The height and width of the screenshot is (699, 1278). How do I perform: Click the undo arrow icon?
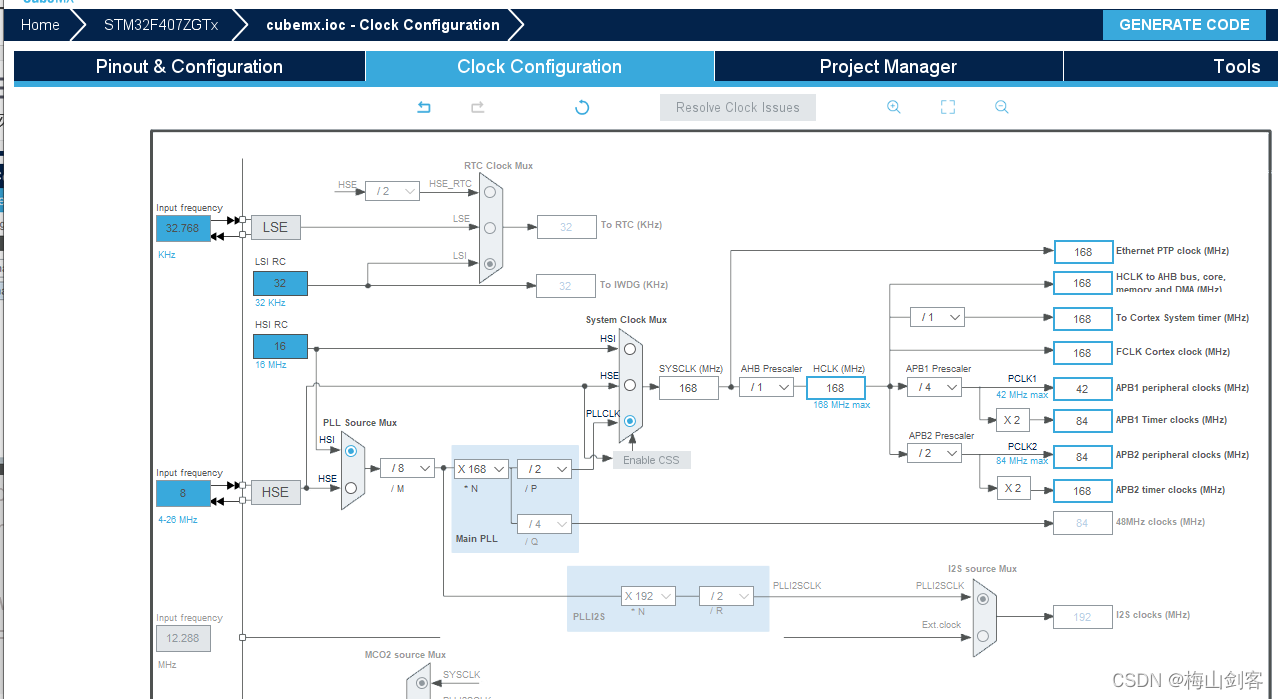point(424,107)
